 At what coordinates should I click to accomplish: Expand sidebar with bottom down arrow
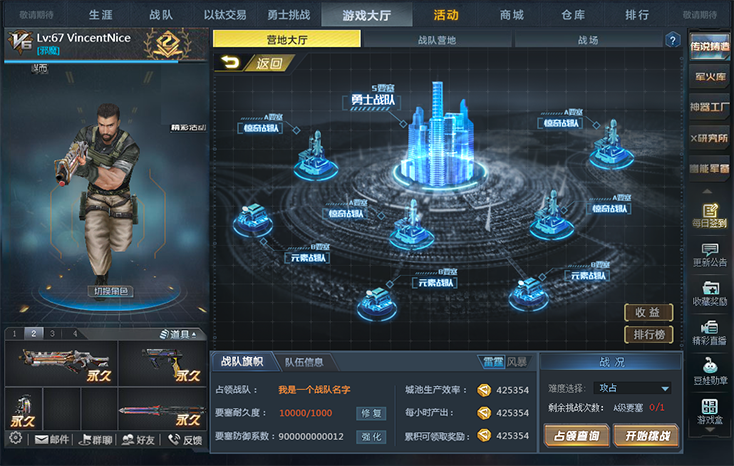710,429
